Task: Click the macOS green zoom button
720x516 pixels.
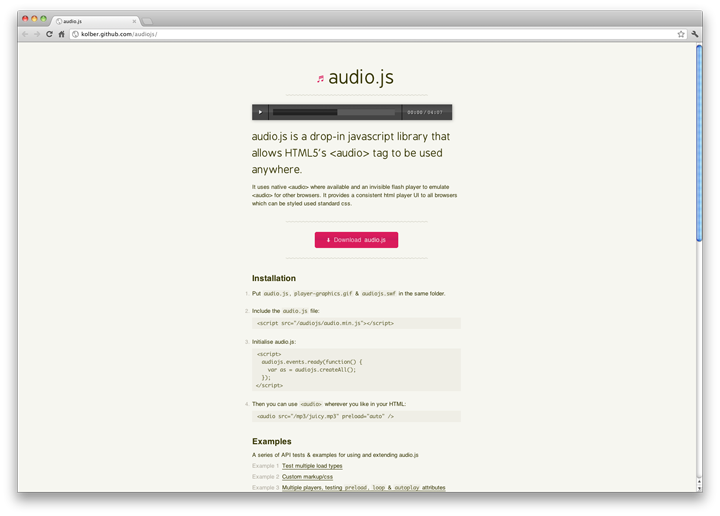Action: [43, 19]
